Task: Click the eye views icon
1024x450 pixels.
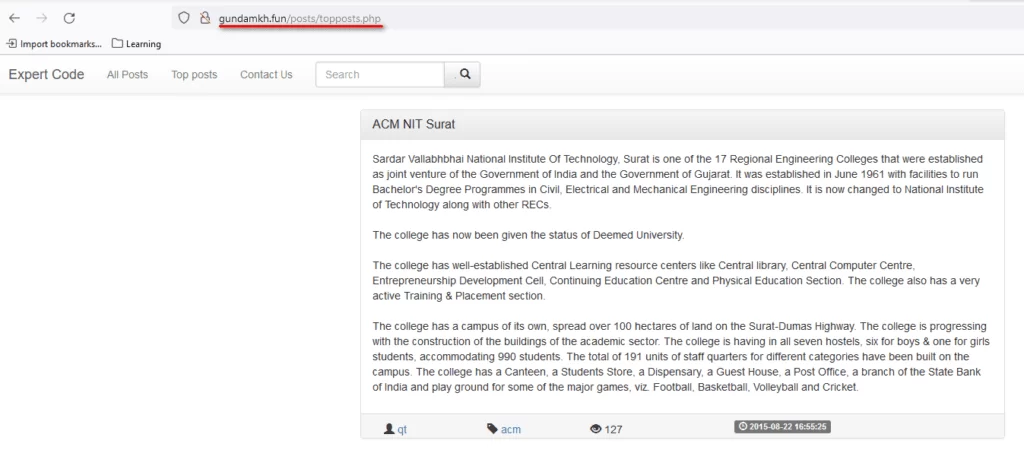Action: 596,429
